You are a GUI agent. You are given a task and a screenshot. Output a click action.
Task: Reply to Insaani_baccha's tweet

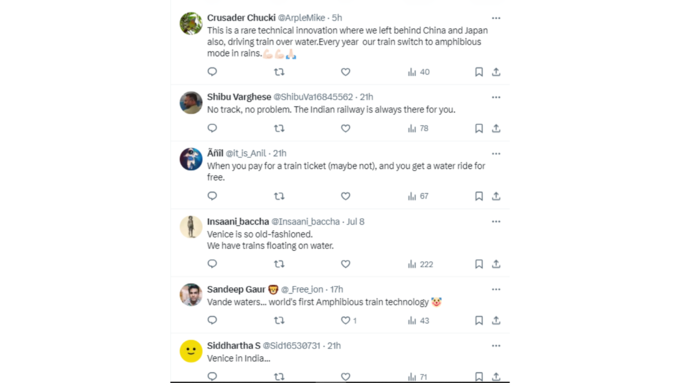[x=212, y=264]
